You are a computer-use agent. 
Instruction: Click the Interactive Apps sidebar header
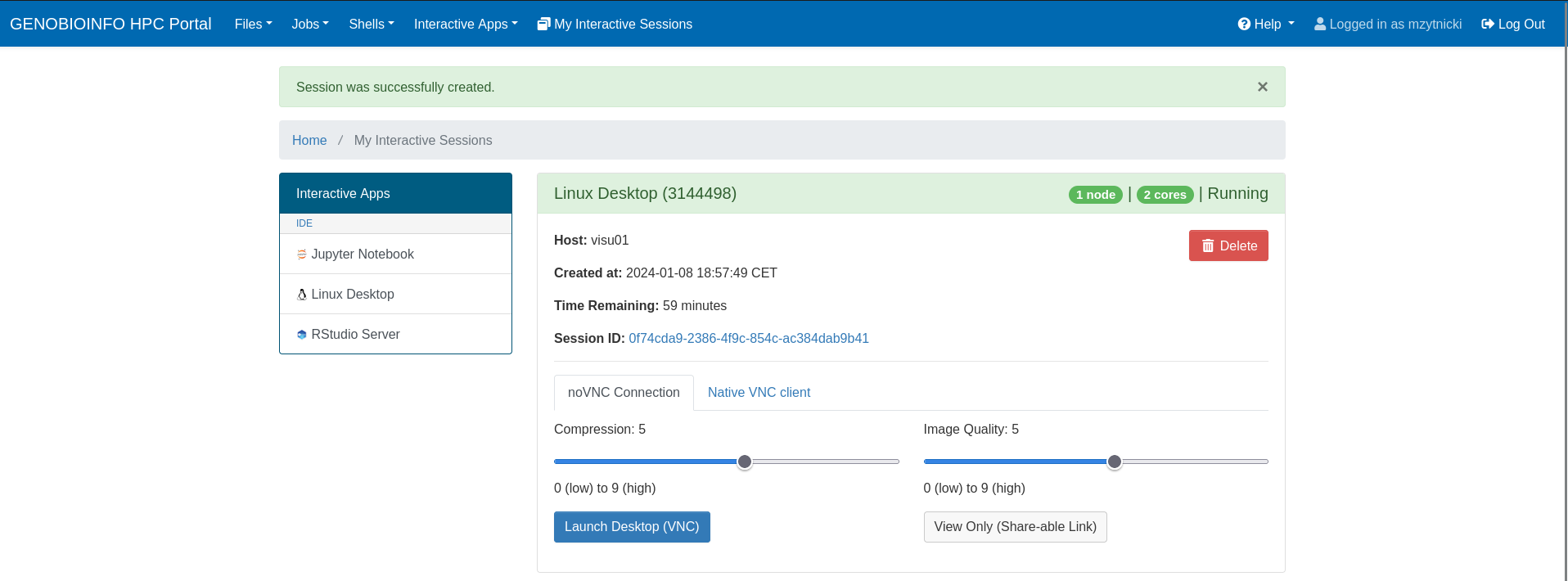pos(395,194)
